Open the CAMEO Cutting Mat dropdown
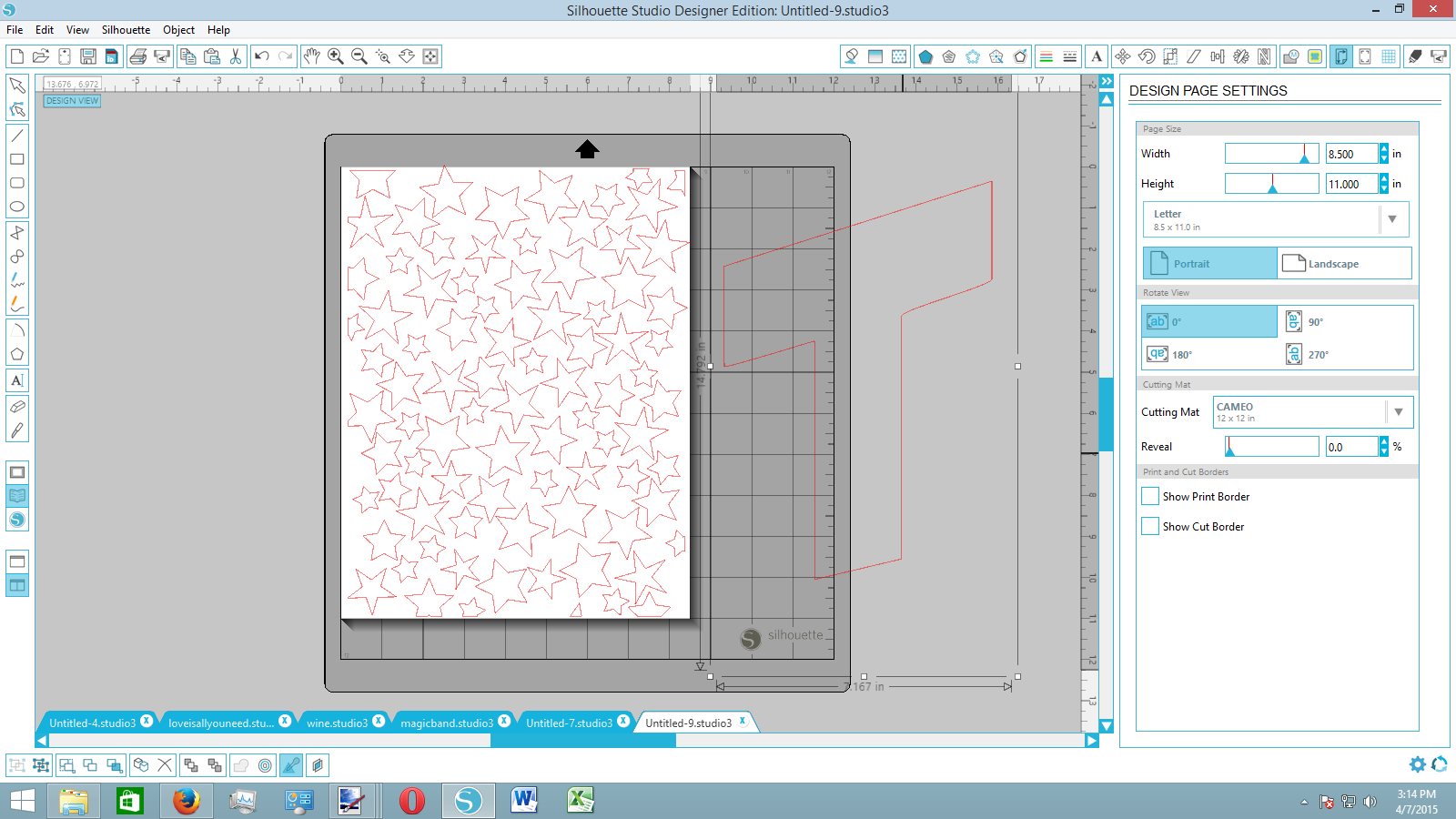Viewport: 1456px width, 819px height. point(1313,412)
